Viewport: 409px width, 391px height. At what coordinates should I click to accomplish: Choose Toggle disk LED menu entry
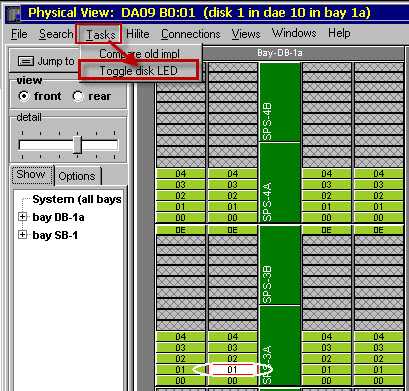pyautogui.click(x=139, y=70)
